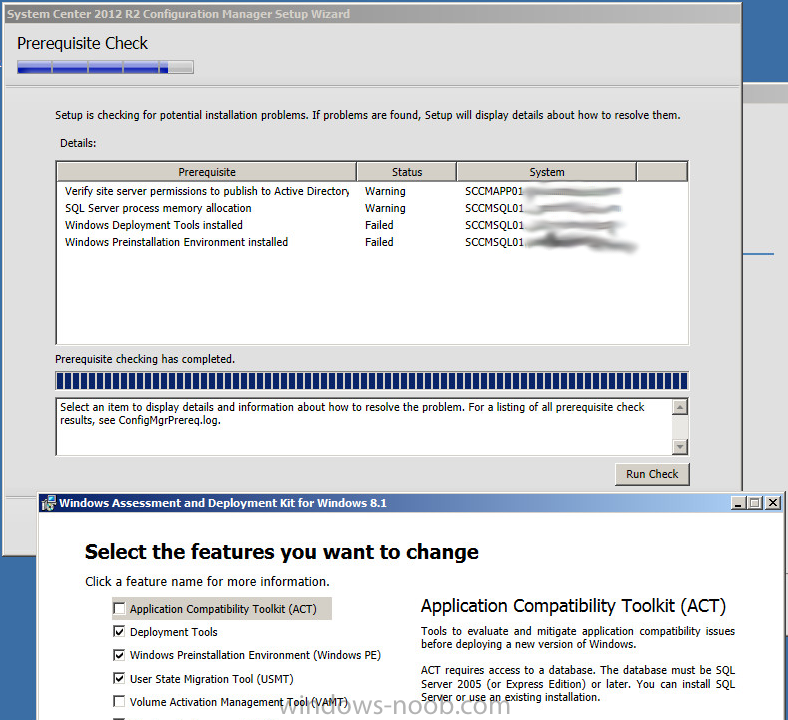Screen dimensions: 788x720
Task: Minimize the Windows ADK window
Action: coord(738,503)
